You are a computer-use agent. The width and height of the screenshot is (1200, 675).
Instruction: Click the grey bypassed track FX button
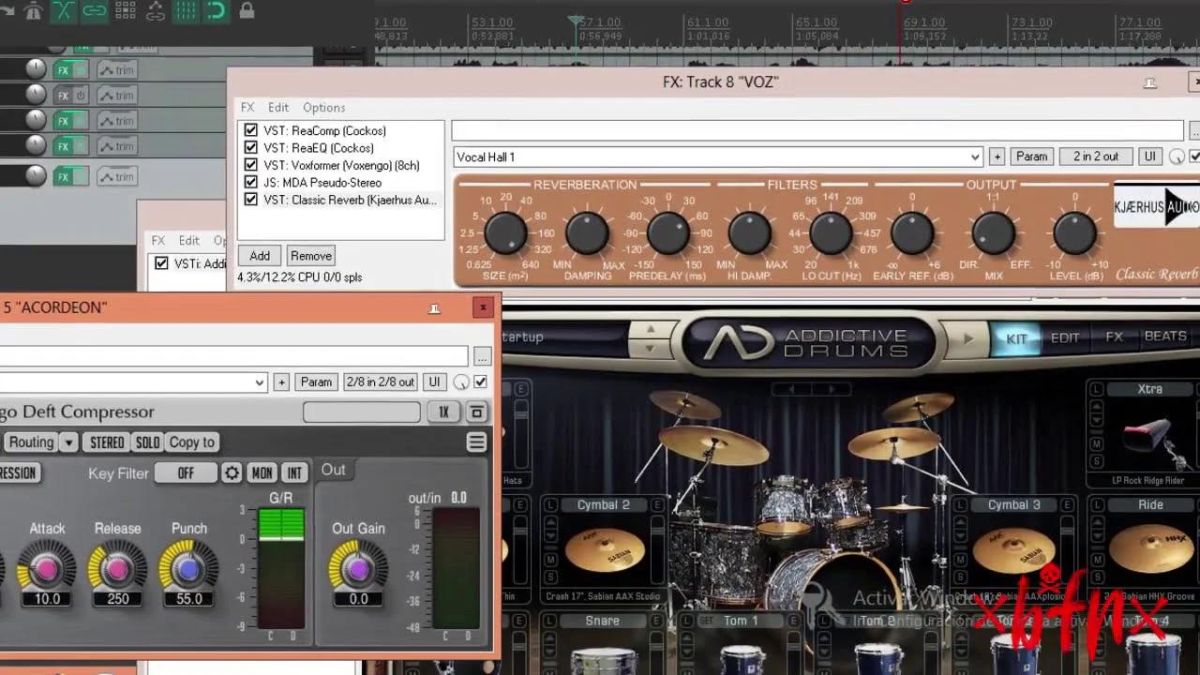point(71,96)
